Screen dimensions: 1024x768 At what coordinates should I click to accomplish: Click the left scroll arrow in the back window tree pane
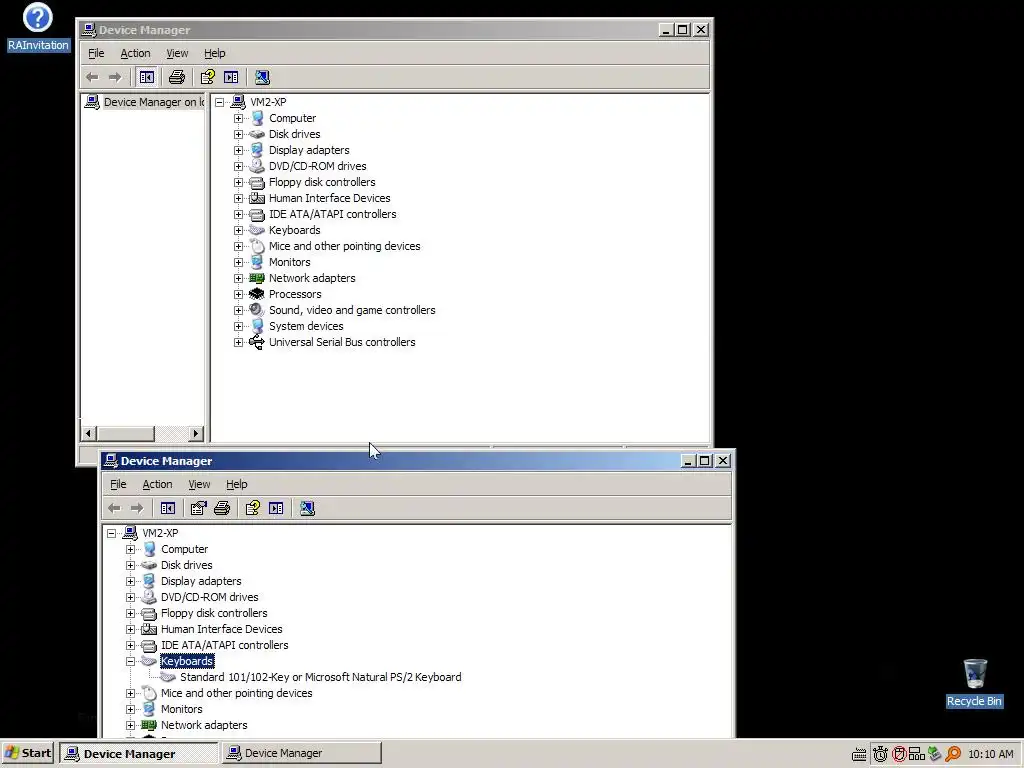[x=88, y=434]
